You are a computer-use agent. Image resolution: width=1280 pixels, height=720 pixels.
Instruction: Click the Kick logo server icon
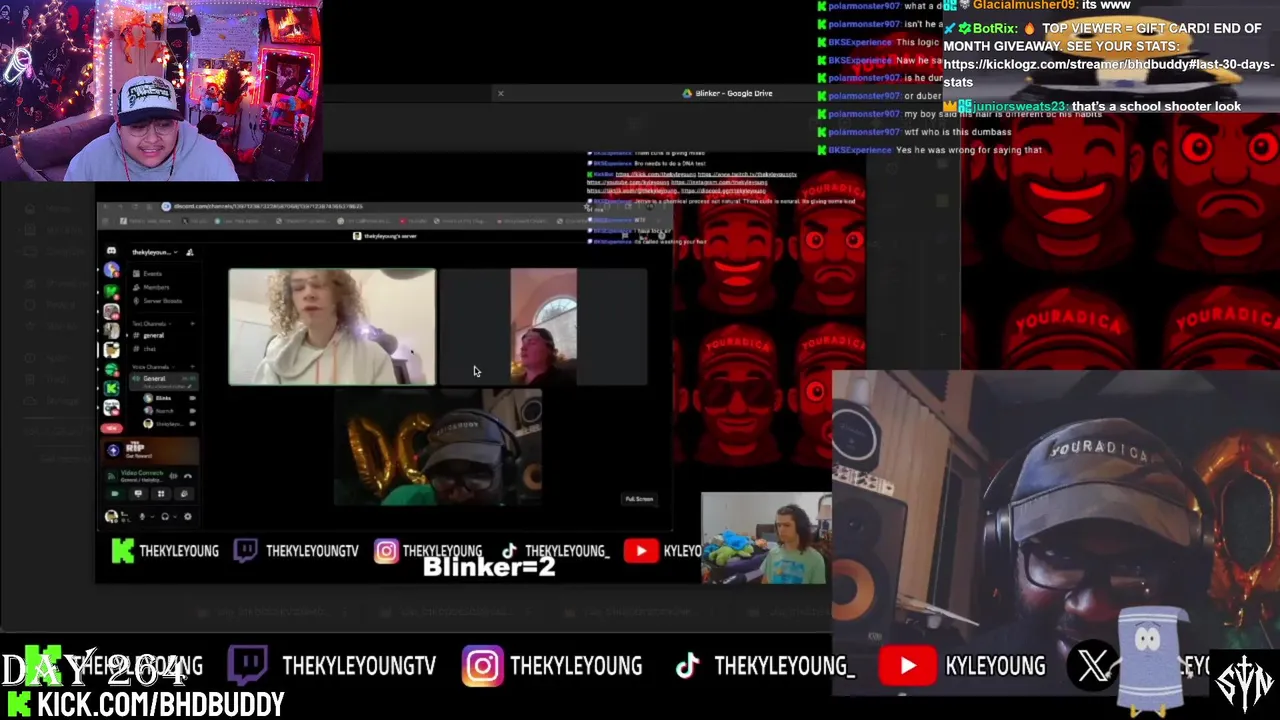111,388
